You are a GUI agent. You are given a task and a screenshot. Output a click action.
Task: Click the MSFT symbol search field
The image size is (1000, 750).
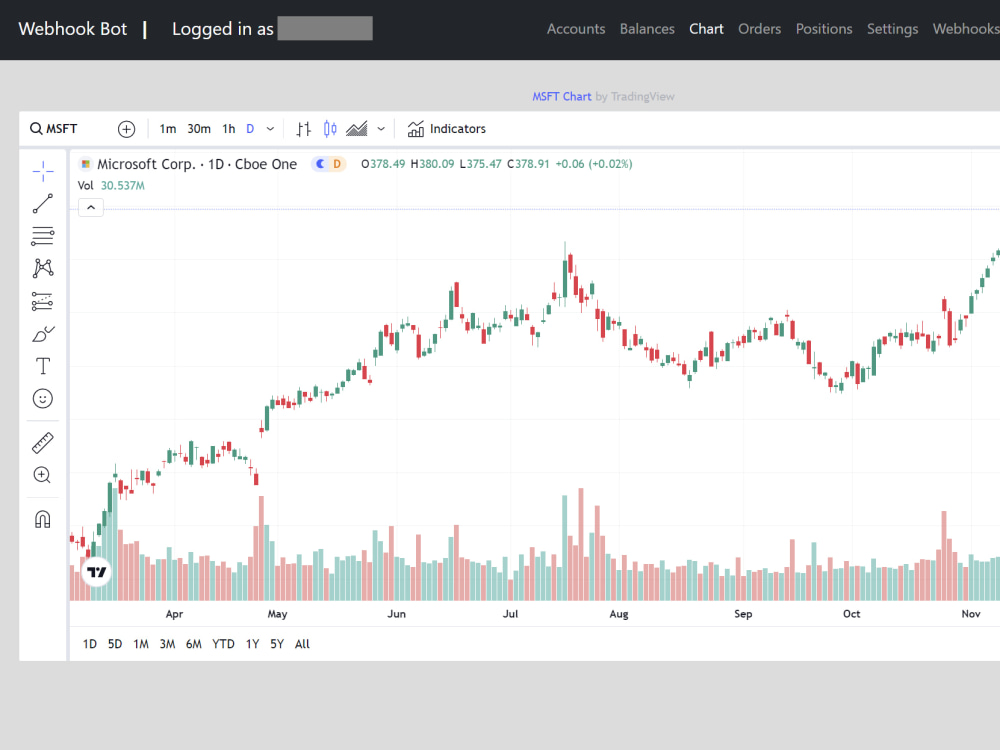point(54,128)
